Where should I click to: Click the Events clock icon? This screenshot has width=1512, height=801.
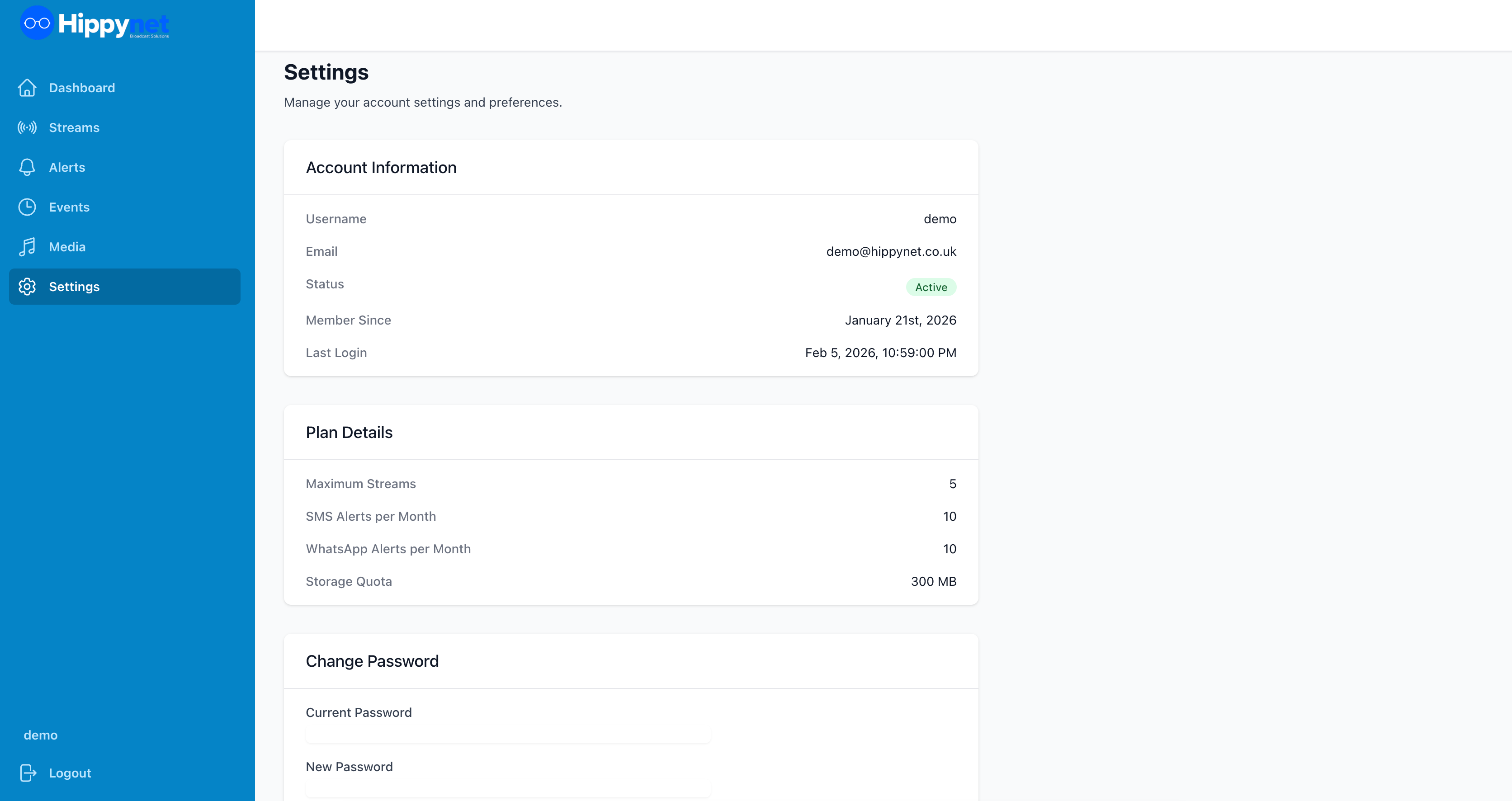pos(27,207)
